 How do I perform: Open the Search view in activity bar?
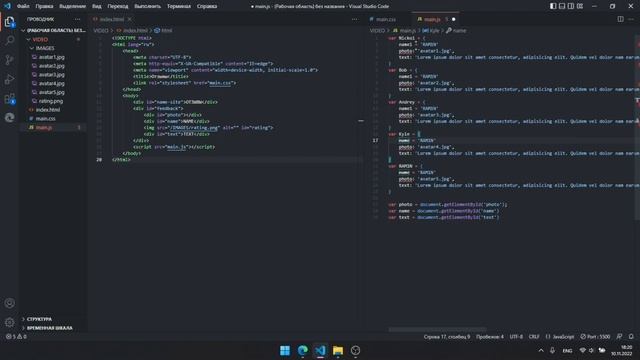9,40
